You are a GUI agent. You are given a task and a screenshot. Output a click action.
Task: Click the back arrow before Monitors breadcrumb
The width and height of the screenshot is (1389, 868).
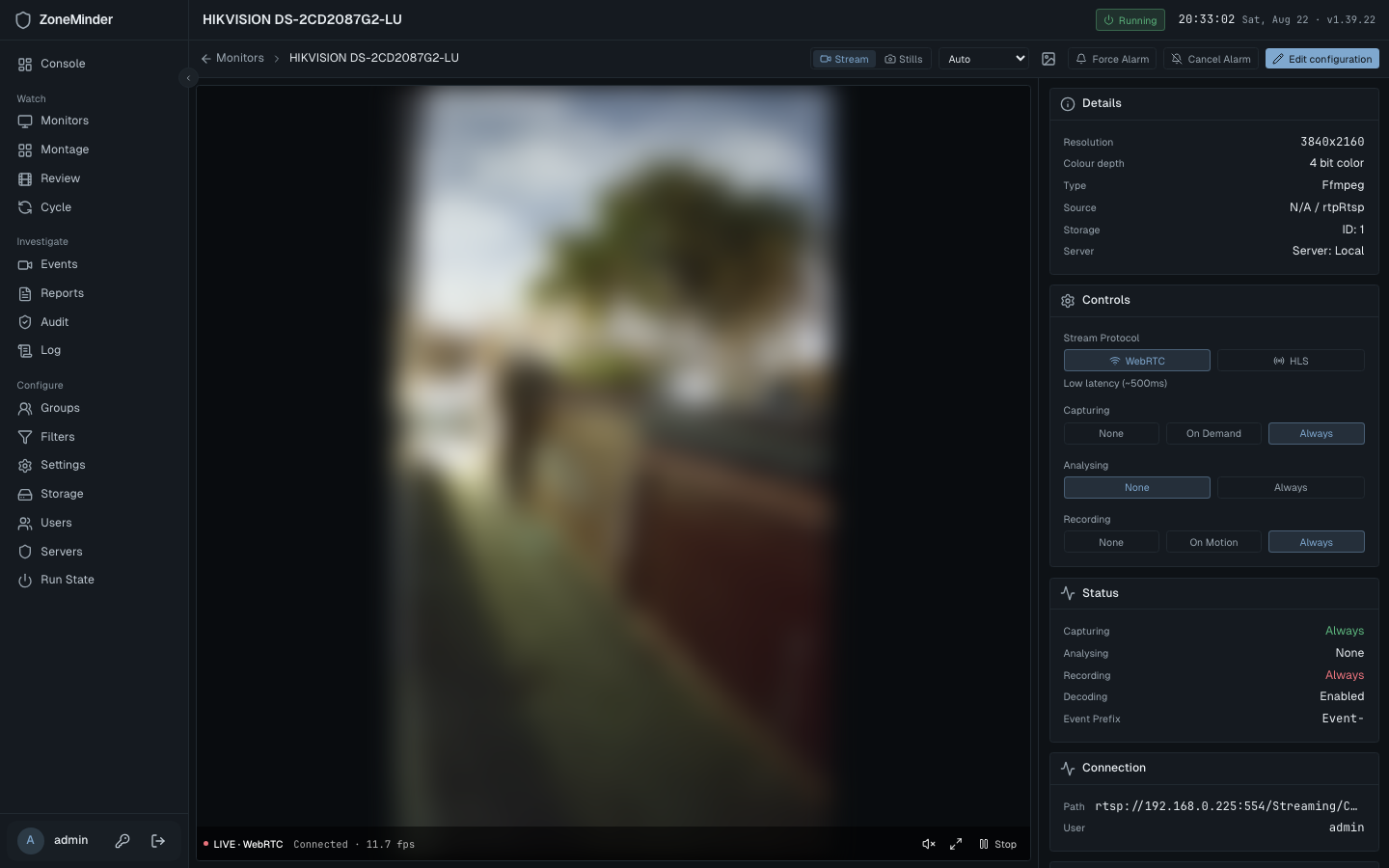205,59
